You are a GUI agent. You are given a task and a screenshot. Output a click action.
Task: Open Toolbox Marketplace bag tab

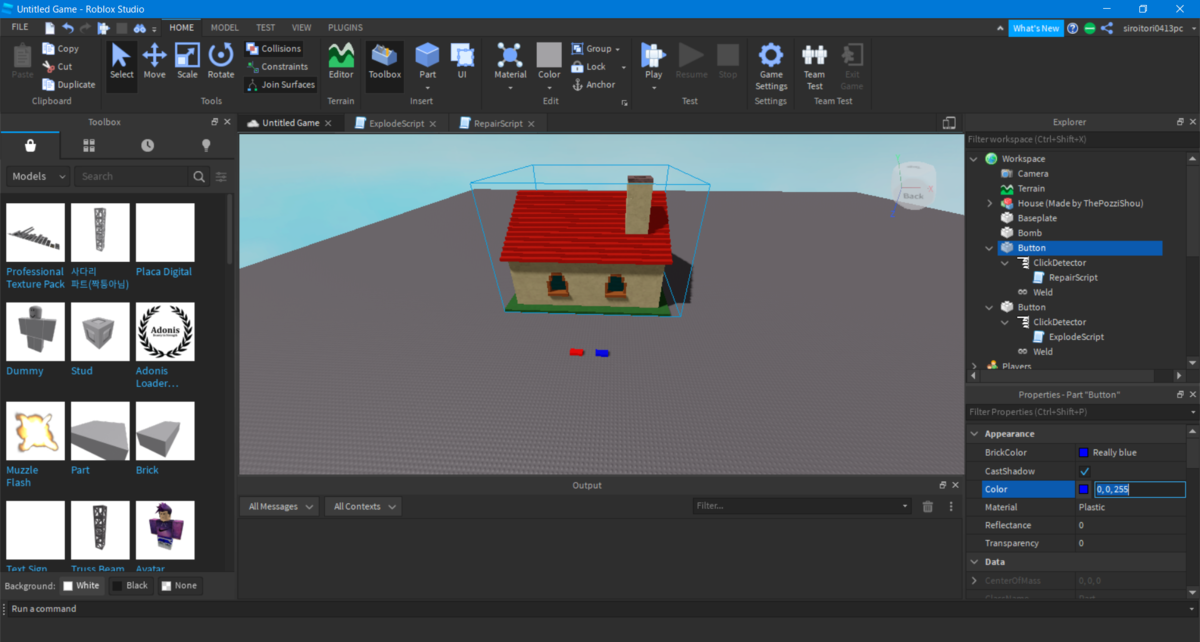point(30,145)
